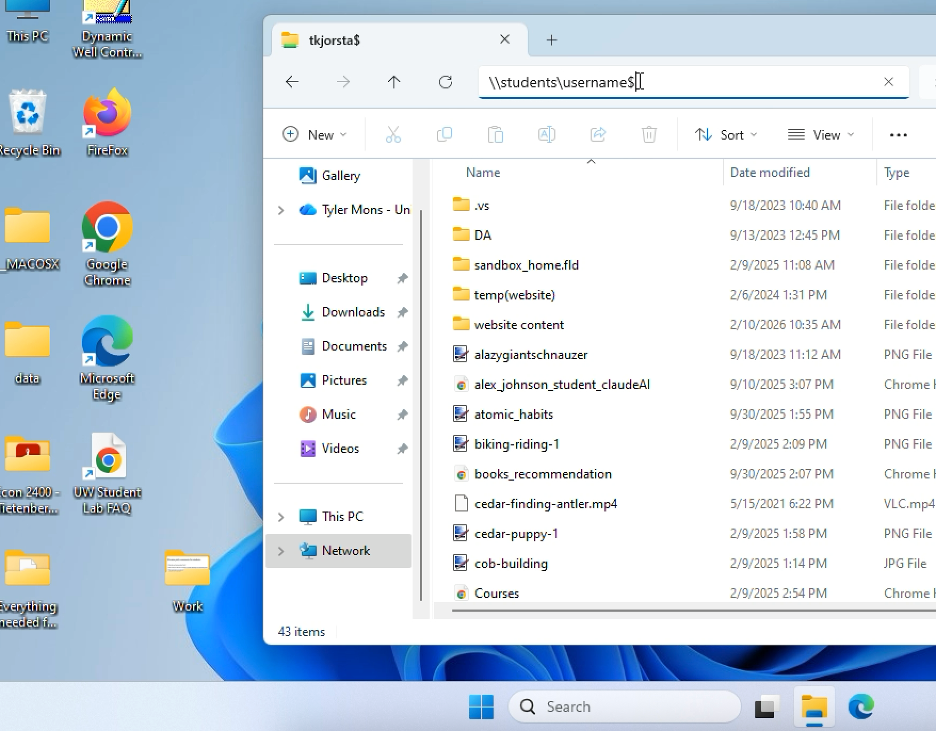Sort by Date modified column header
Screen dimensions: 936x732
[x=770, y=173]
